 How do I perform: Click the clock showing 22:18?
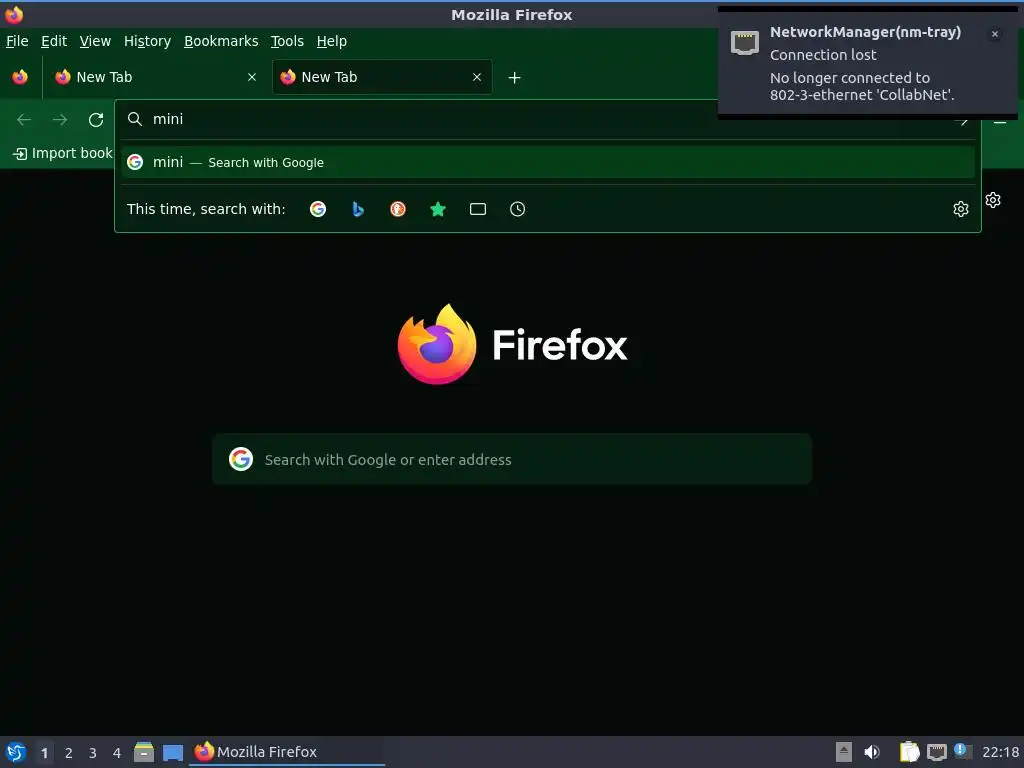pyautogui.click(x=1000, y=752)
